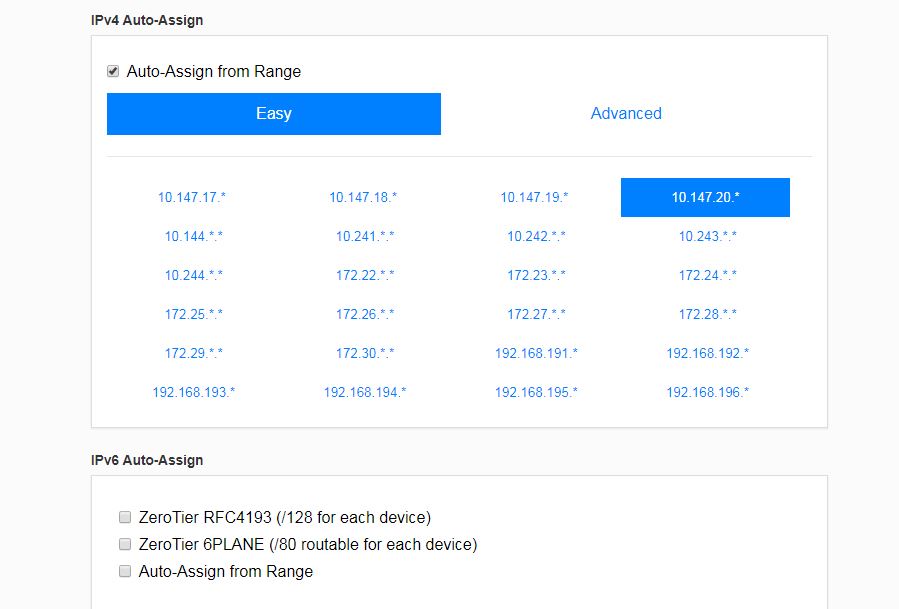Select the 172.22.*.* range
This screenshot has width=899, height=609.
[365, 275]
